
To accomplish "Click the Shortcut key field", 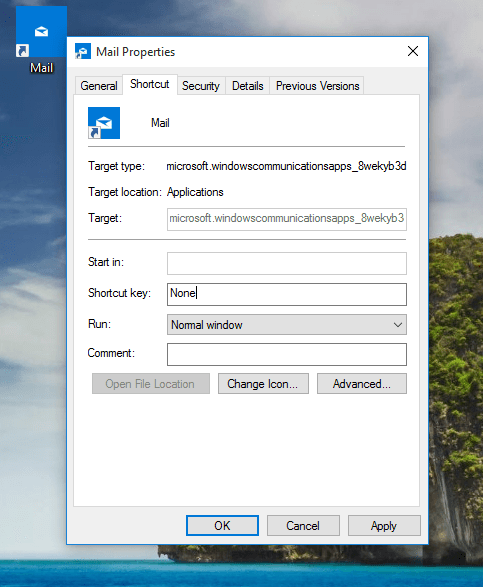I will click(x=286, y=294).
